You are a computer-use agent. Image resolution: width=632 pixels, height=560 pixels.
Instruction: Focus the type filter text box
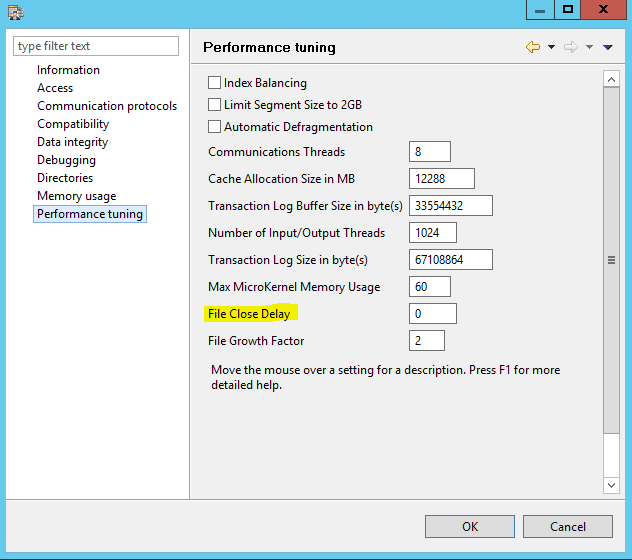tap(96, 46)
